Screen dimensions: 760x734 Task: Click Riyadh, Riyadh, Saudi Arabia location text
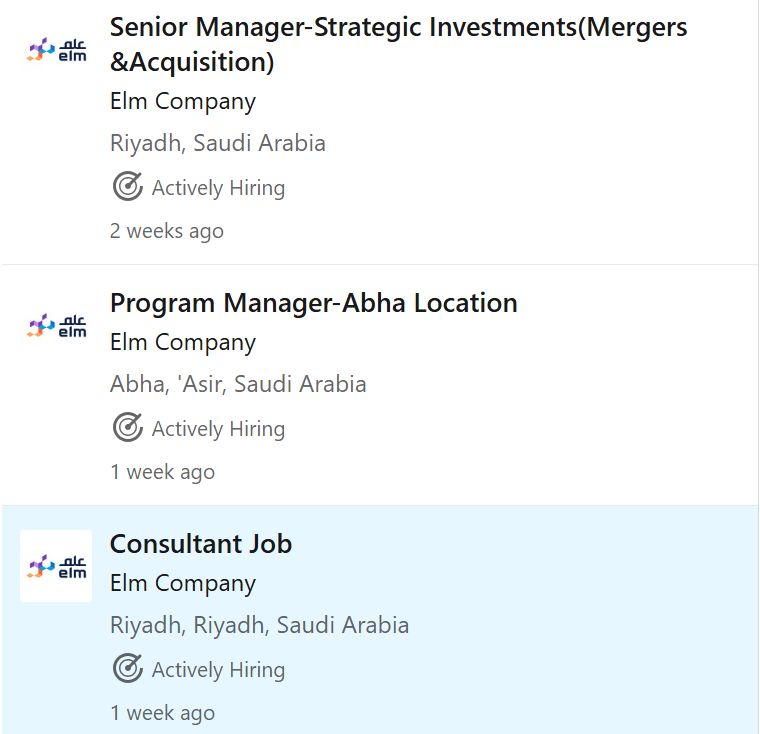tap(259, 625)
